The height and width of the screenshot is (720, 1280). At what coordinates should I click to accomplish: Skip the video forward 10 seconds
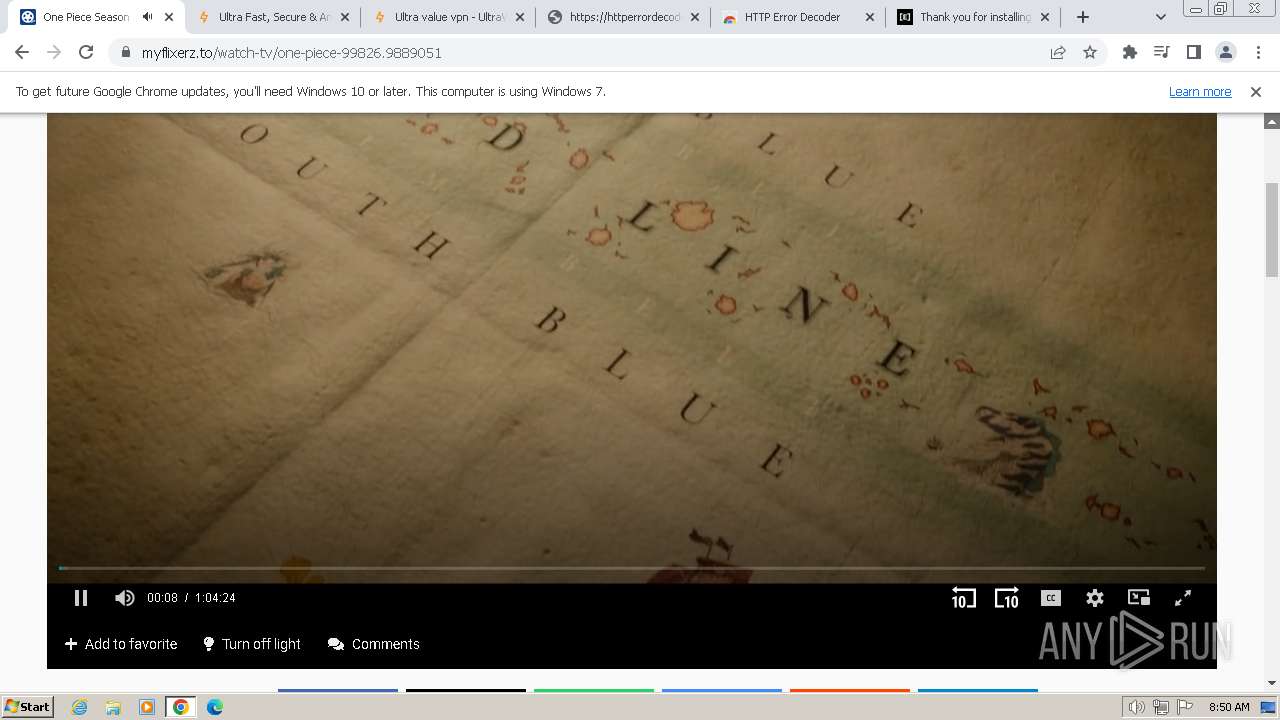[x=1006, y=598]
